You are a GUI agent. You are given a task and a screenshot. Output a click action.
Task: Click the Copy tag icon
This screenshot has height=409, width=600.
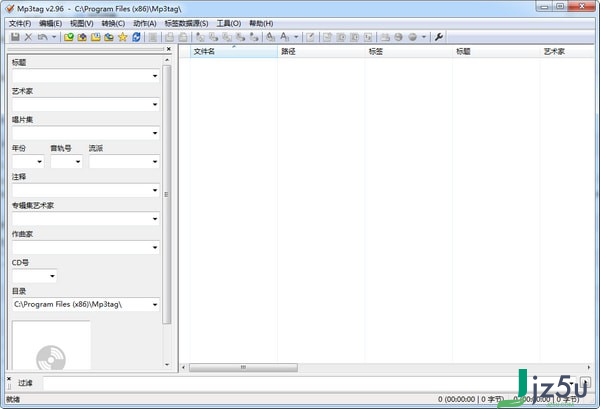[170, 37]
